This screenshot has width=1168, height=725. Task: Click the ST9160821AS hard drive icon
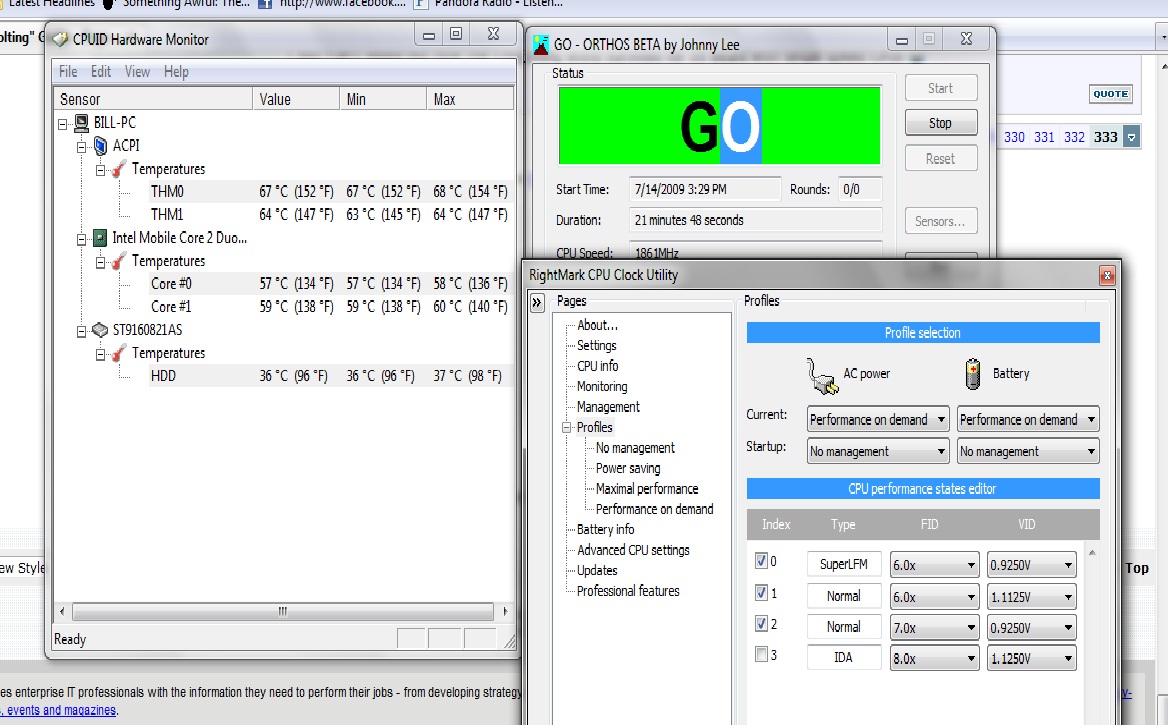click(100, 330)
